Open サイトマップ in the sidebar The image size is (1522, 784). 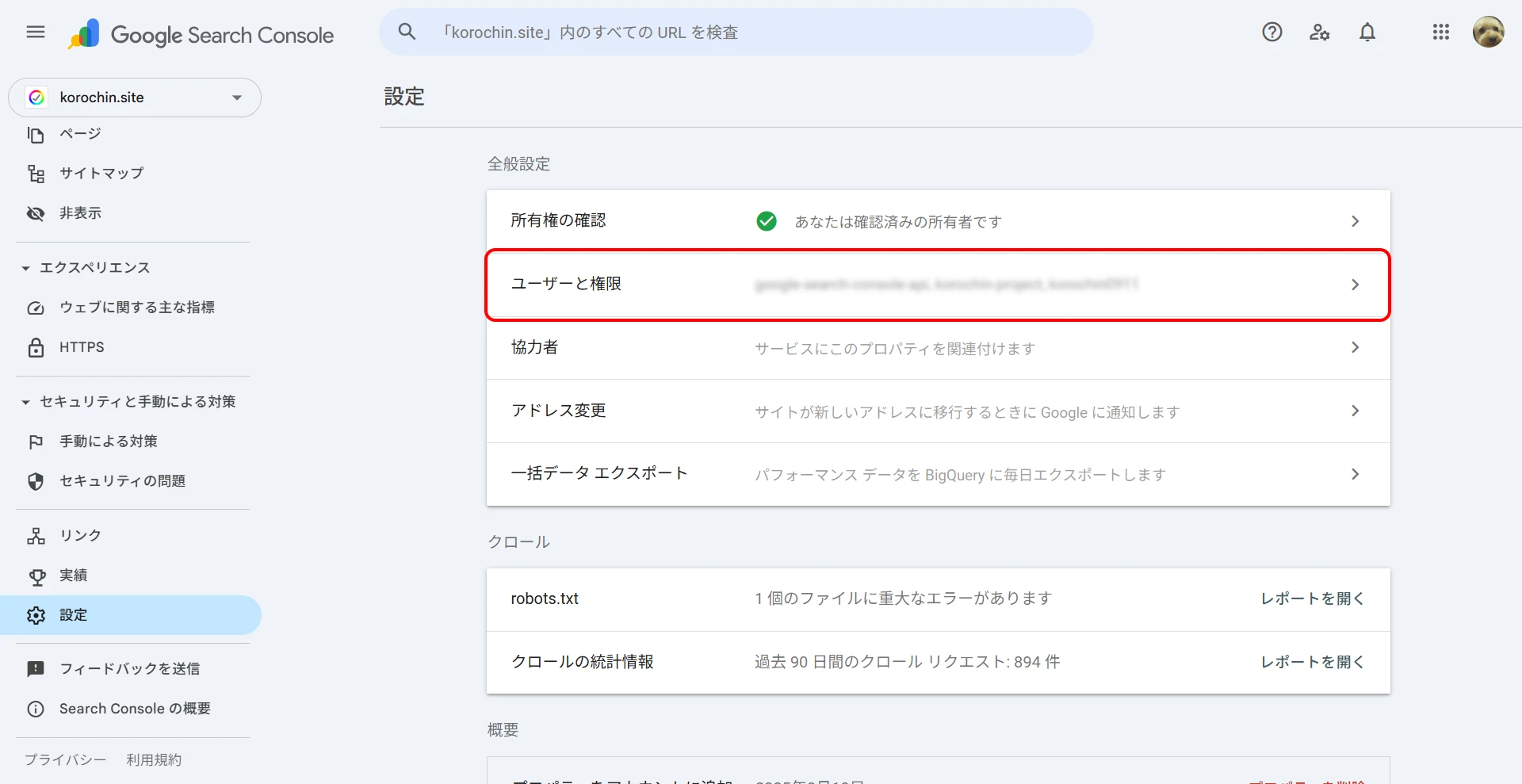click(101, 173)
